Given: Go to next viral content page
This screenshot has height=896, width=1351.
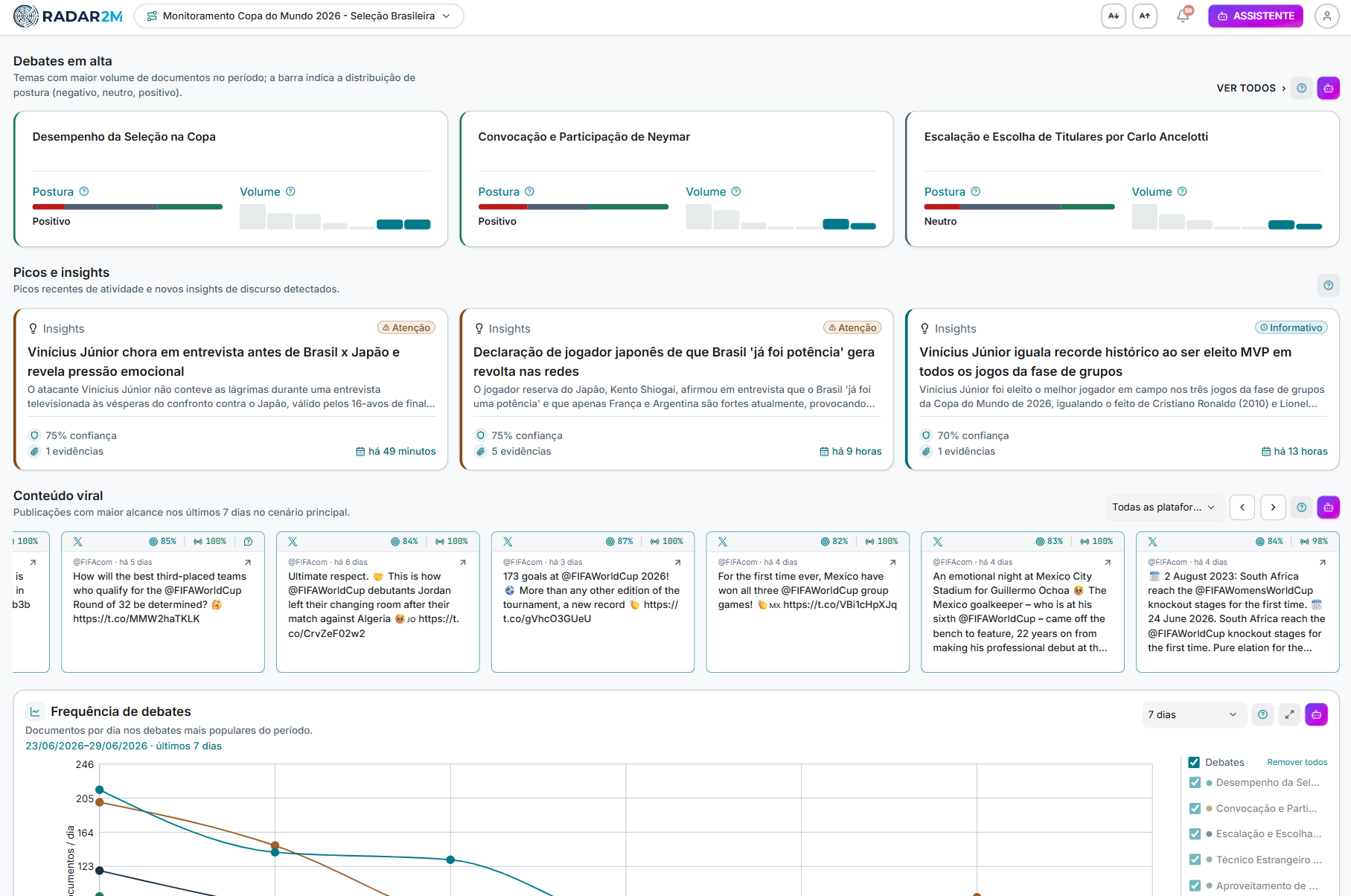Looking at the screenshot, I should coord(1274,507).
